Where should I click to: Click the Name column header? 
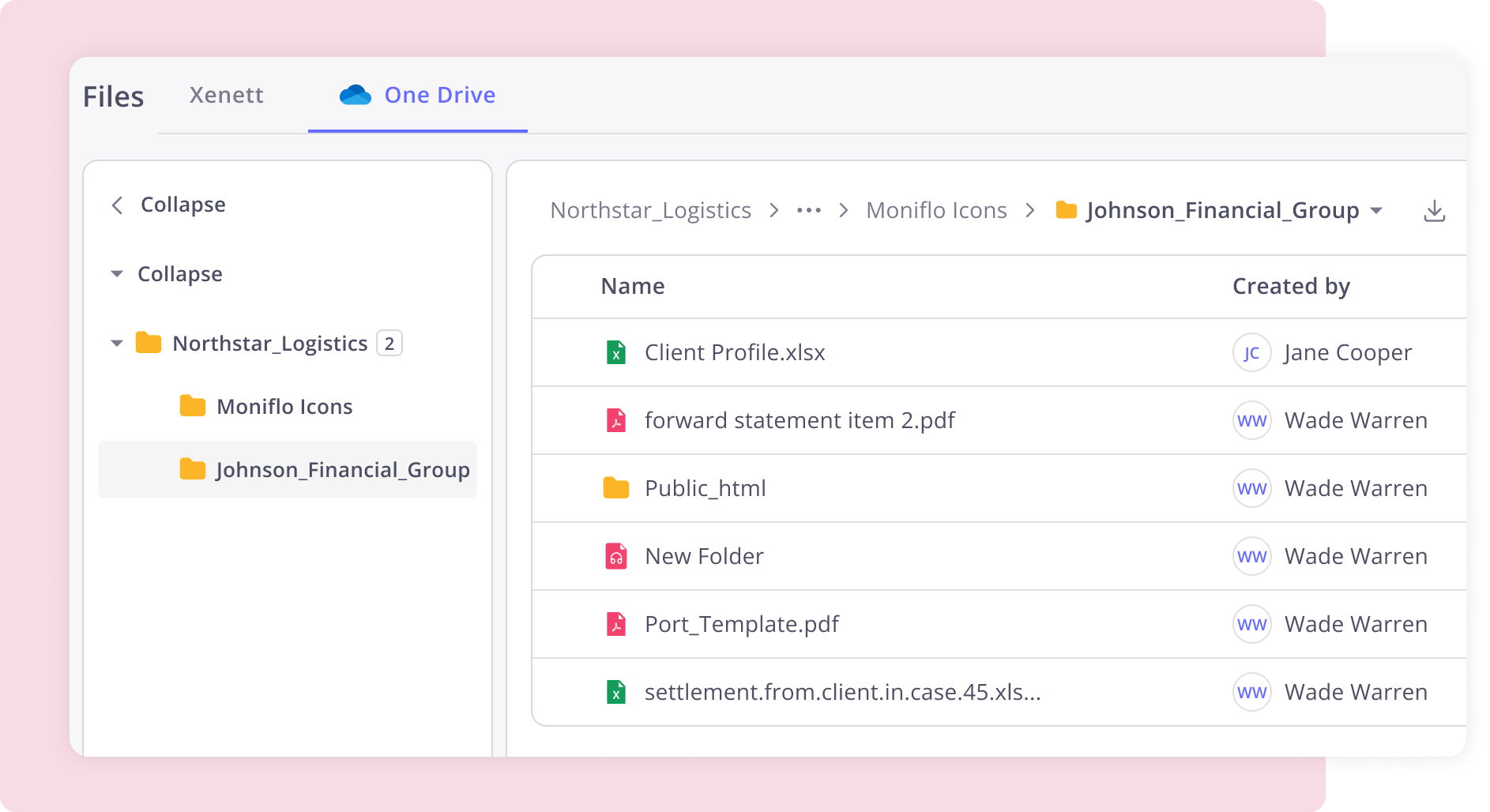coord(633,286)
